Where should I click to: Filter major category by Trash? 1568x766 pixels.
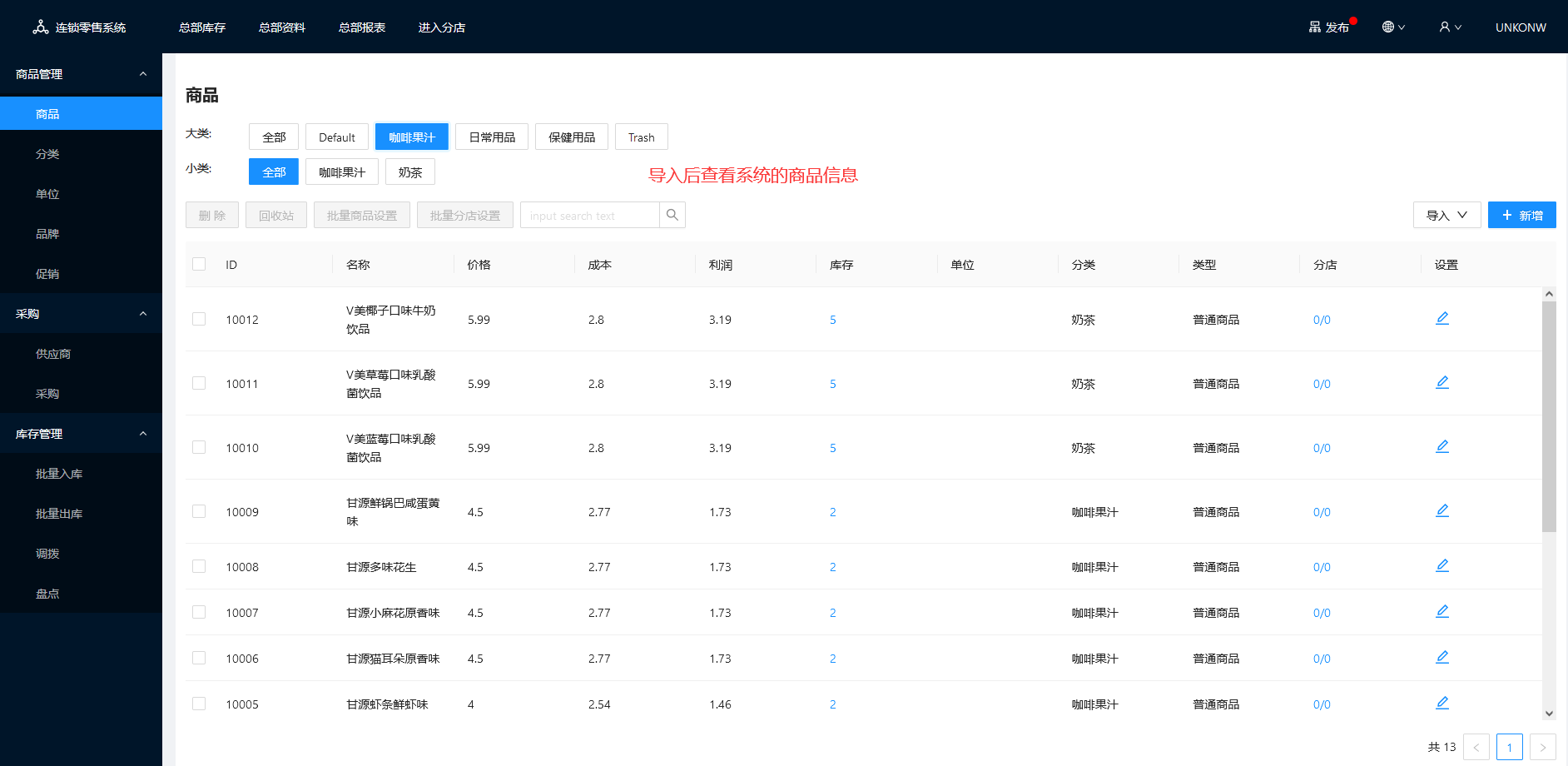(642, 137)
